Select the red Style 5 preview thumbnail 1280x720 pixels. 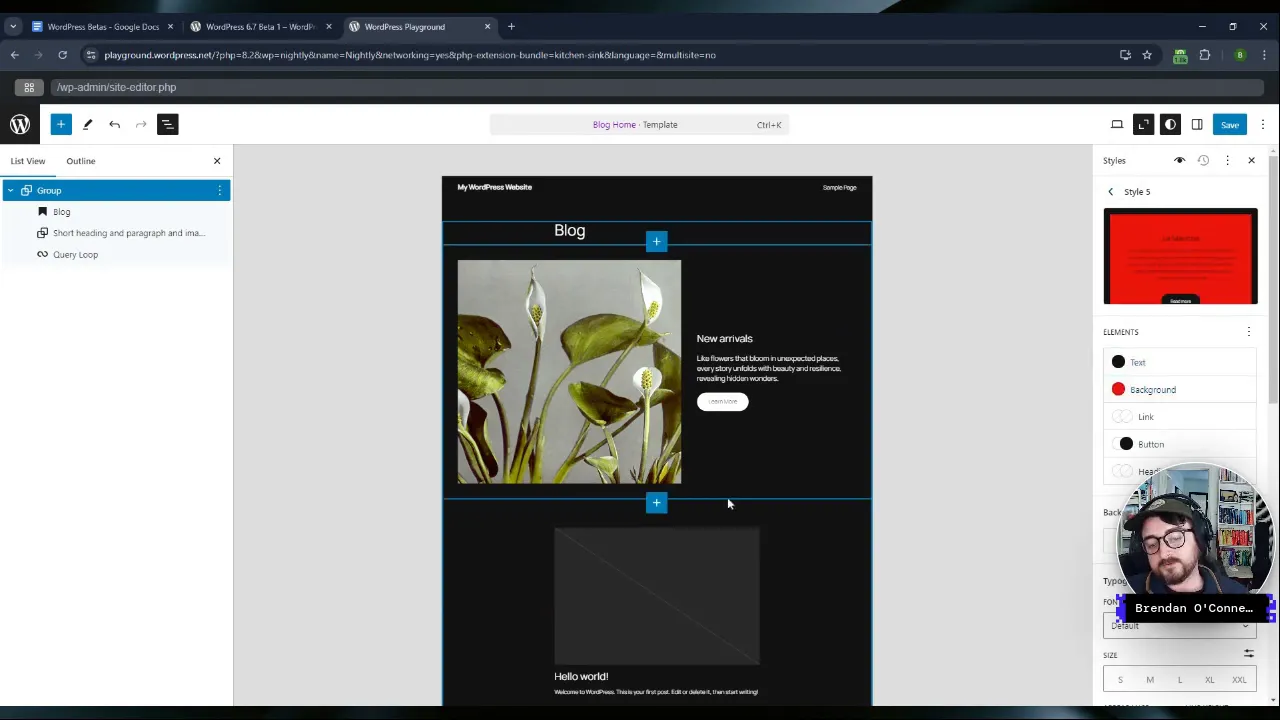[x=1180, y=256]
